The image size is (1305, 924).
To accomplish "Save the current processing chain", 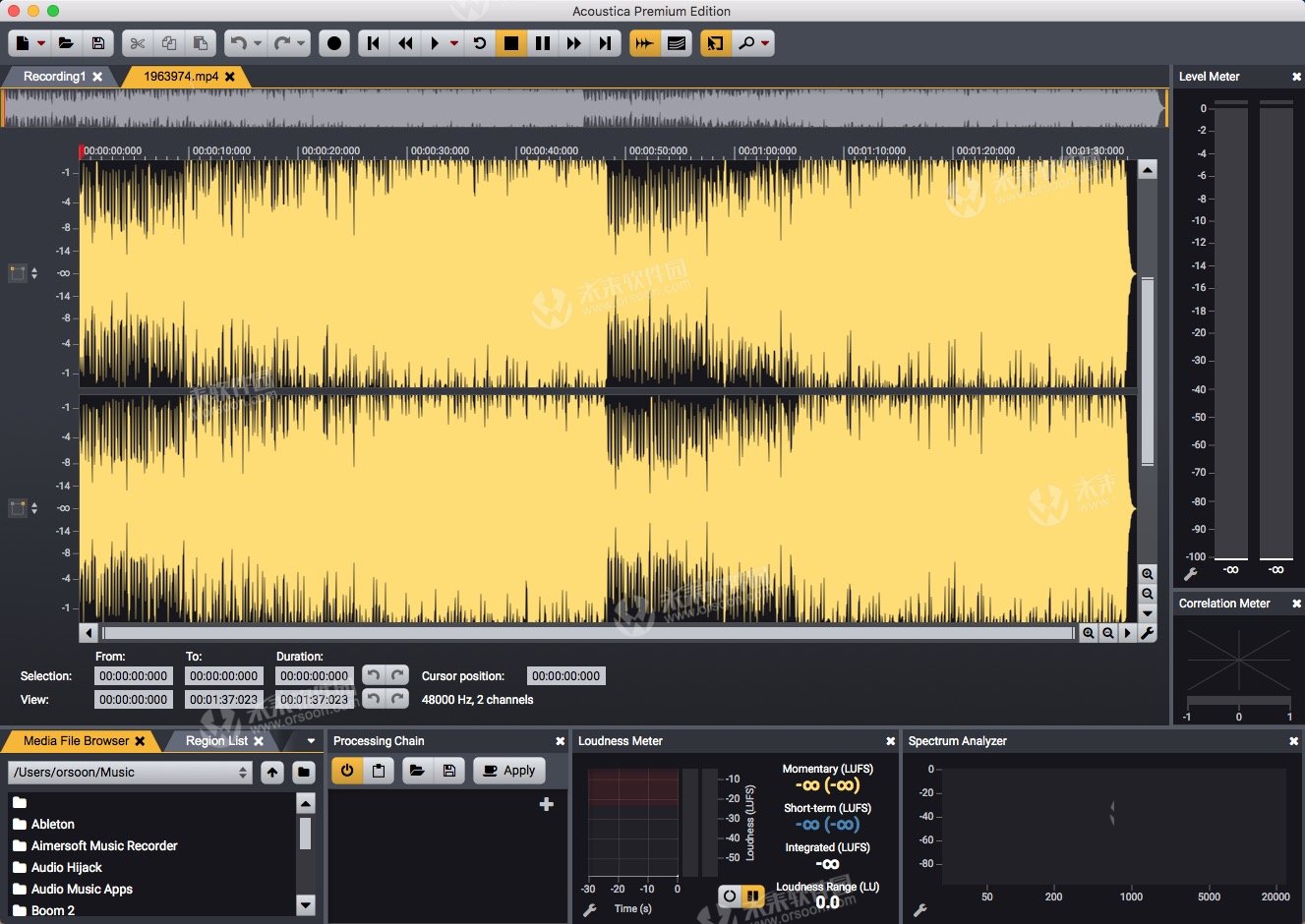I will click(448, 771).
